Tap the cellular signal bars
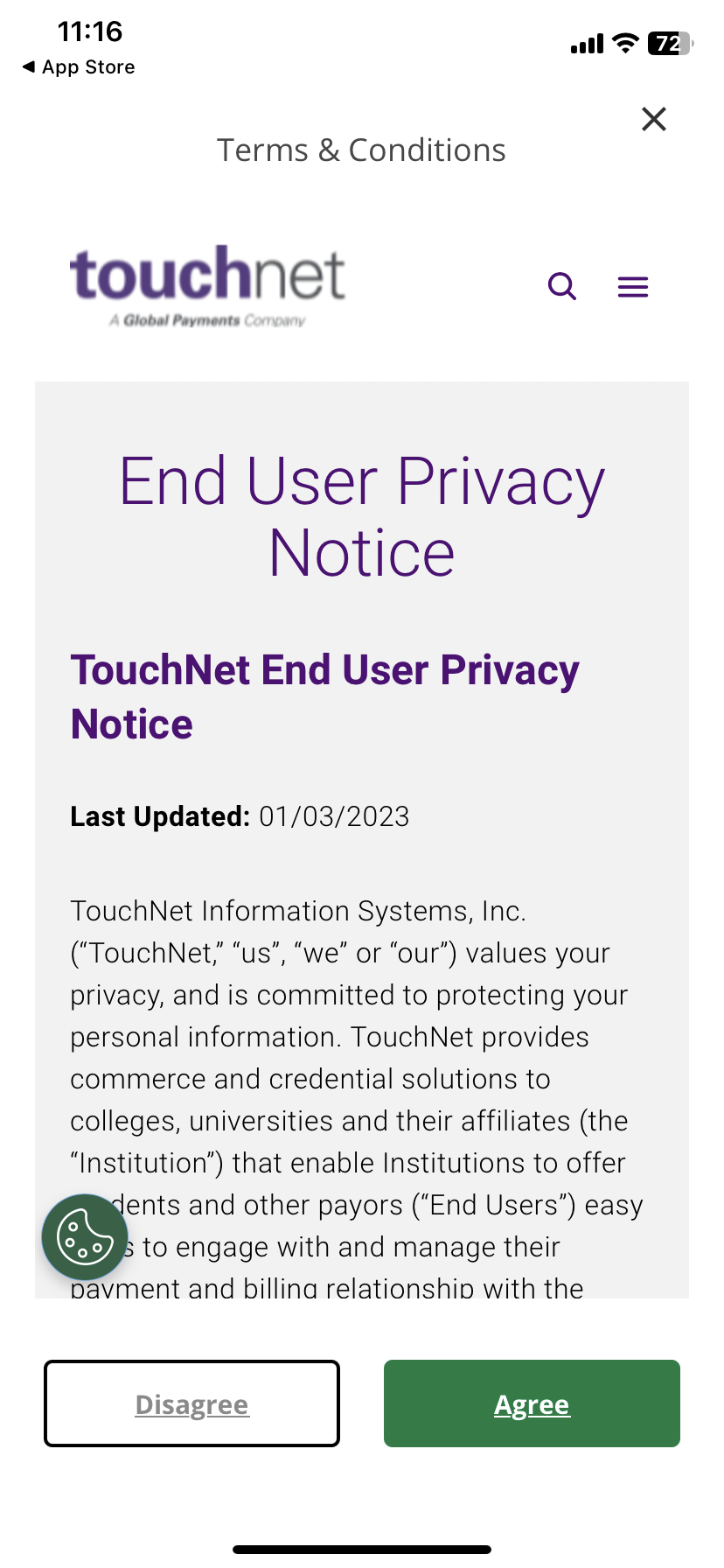The width and height of the screenshot is (724, 1568). 587,44
